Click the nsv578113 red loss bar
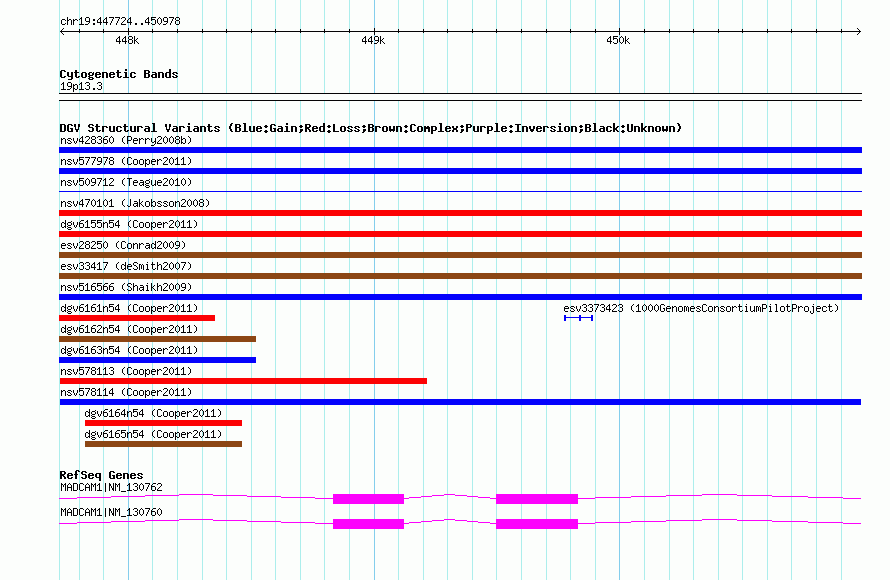This screenshot has width=890, height=580. (243, 381)
